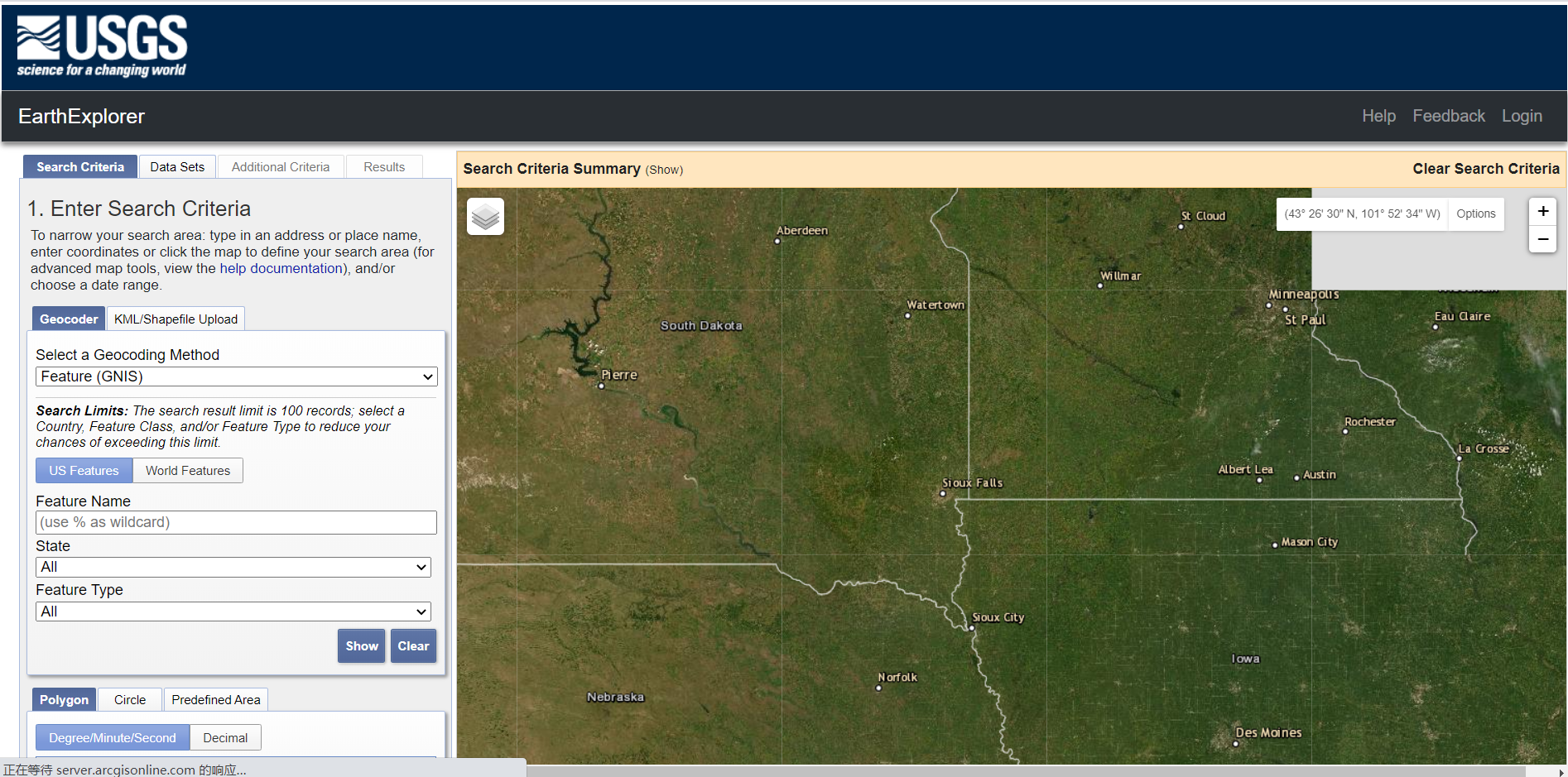Screen dimensions: 1568x777
Task: Open map Options
Action: click(1475, 214)
